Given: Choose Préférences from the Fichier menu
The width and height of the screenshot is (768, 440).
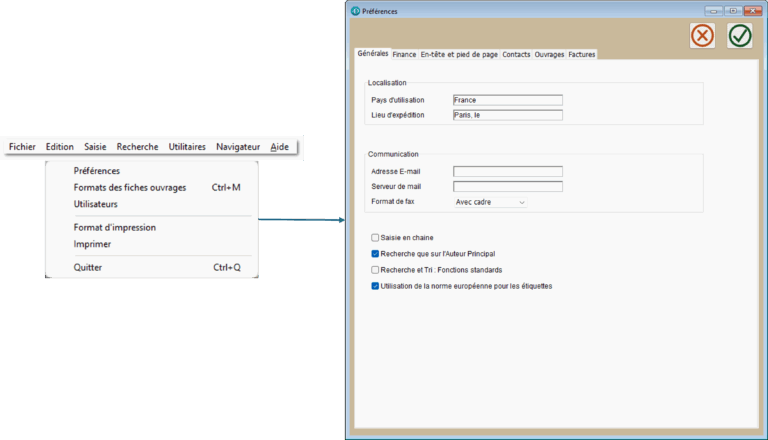Looking at the screenshot, I should (x=97, y=171).
